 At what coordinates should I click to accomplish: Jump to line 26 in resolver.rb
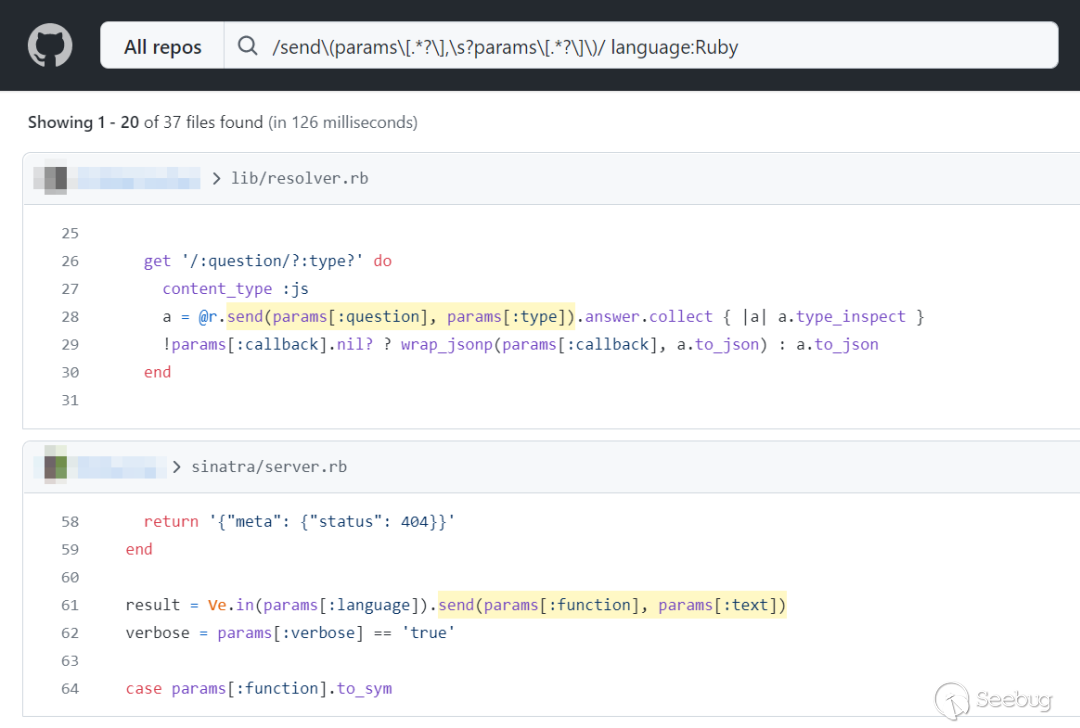(69, 261)
